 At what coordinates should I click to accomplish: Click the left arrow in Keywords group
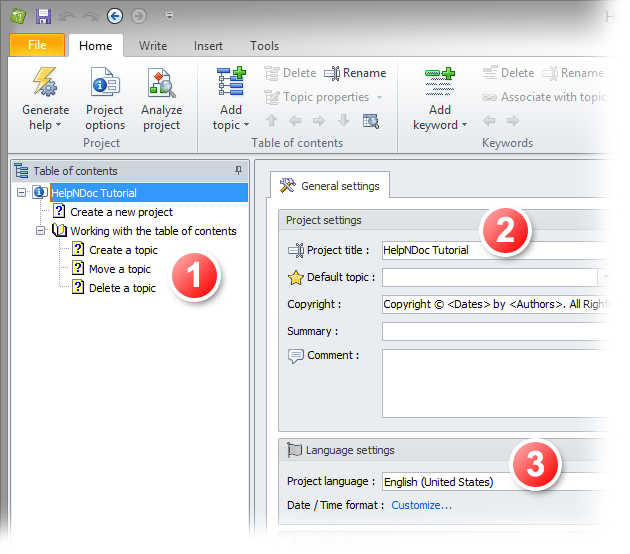(x=489, y=120)
